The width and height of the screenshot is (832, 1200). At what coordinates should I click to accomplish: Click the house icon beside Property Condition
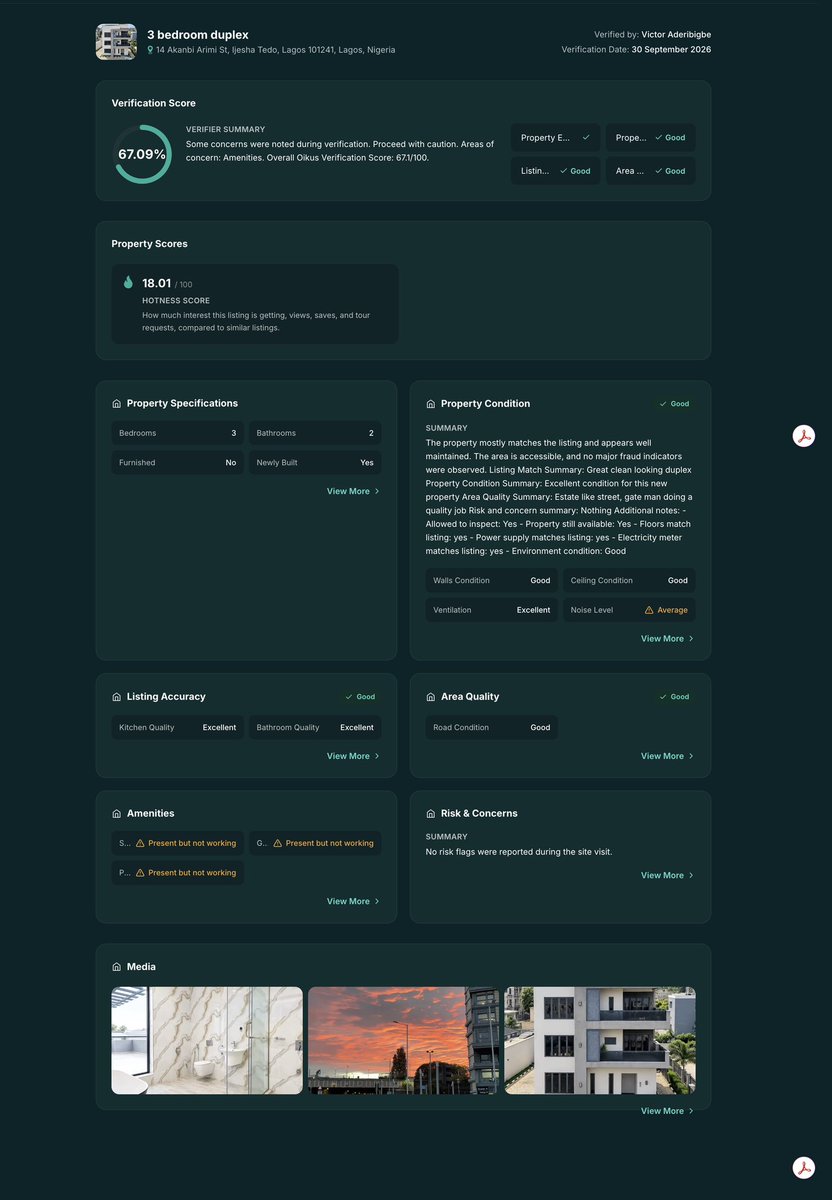click(x=431, y=404)
